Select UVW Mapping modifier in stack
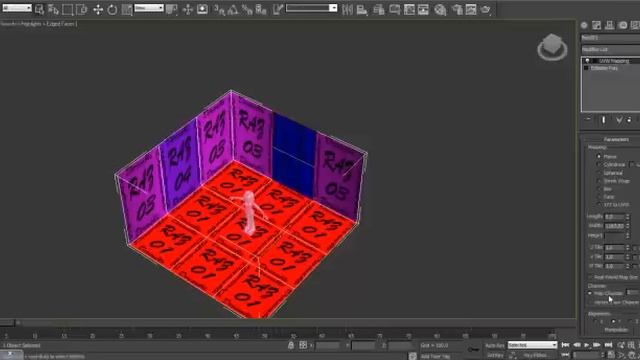 pos(614,61)
